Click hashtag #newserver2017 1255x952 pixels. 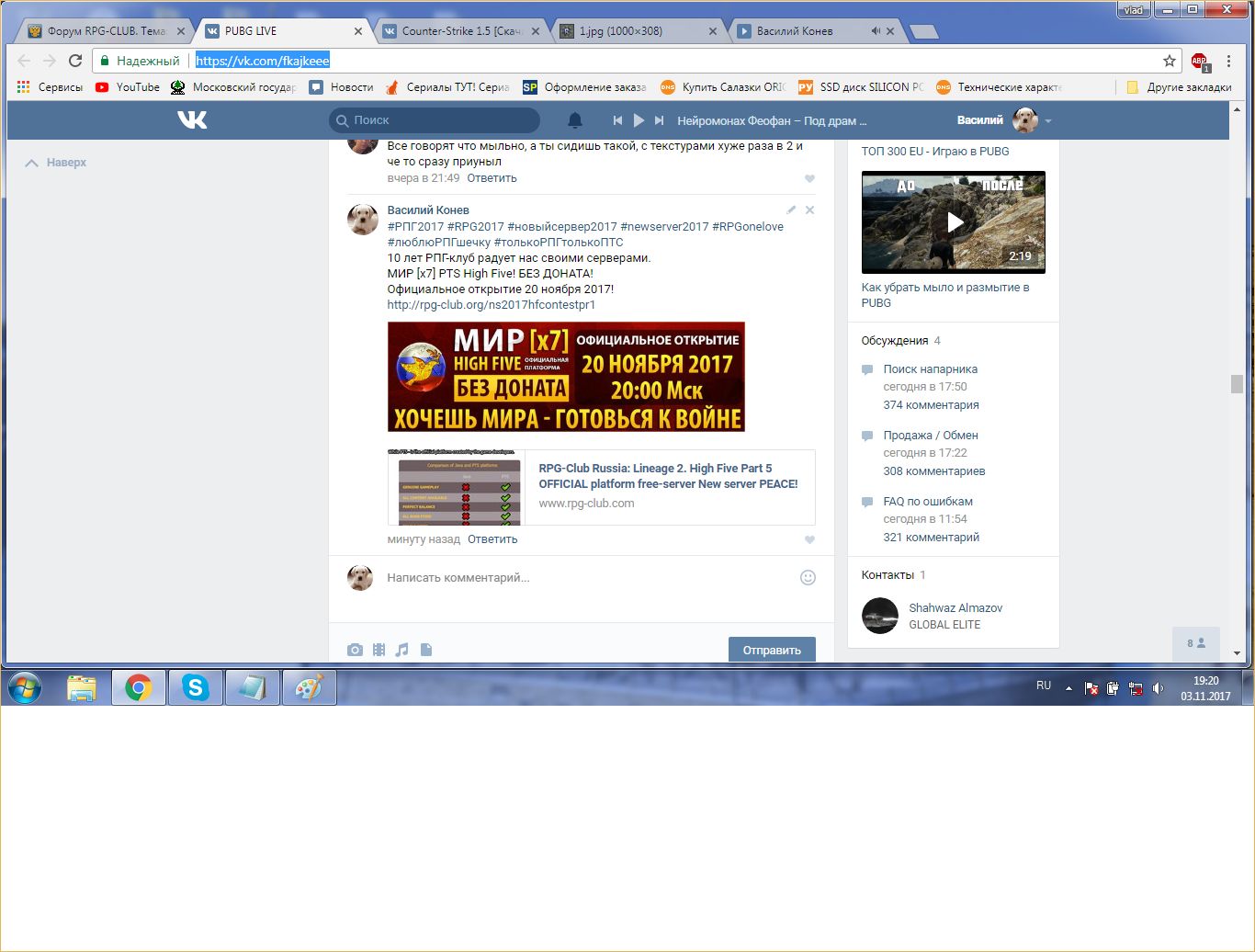tap(664, 226)
